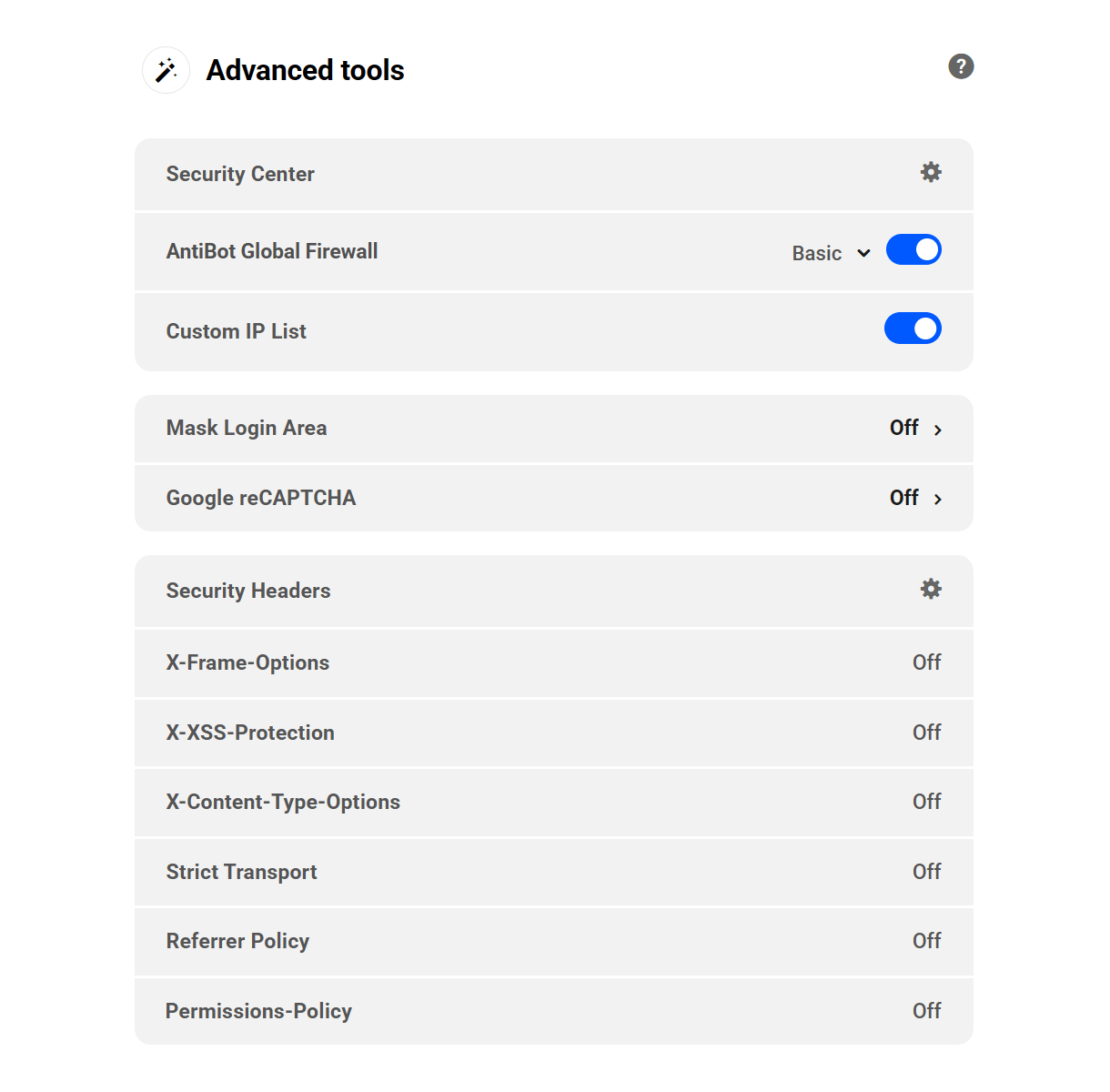
Task: Click the AntiBot Global Firewall label
Action: pyautogui.click(x=272, y=251)
